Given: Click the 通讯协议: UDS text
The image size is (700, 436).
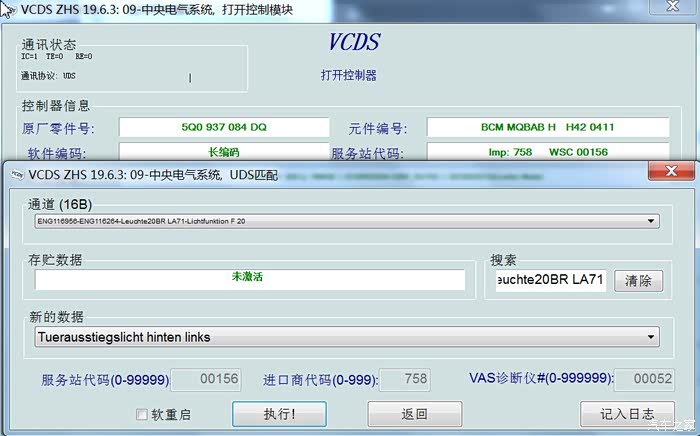Looking at the screenshot, I should click(48, 76).
